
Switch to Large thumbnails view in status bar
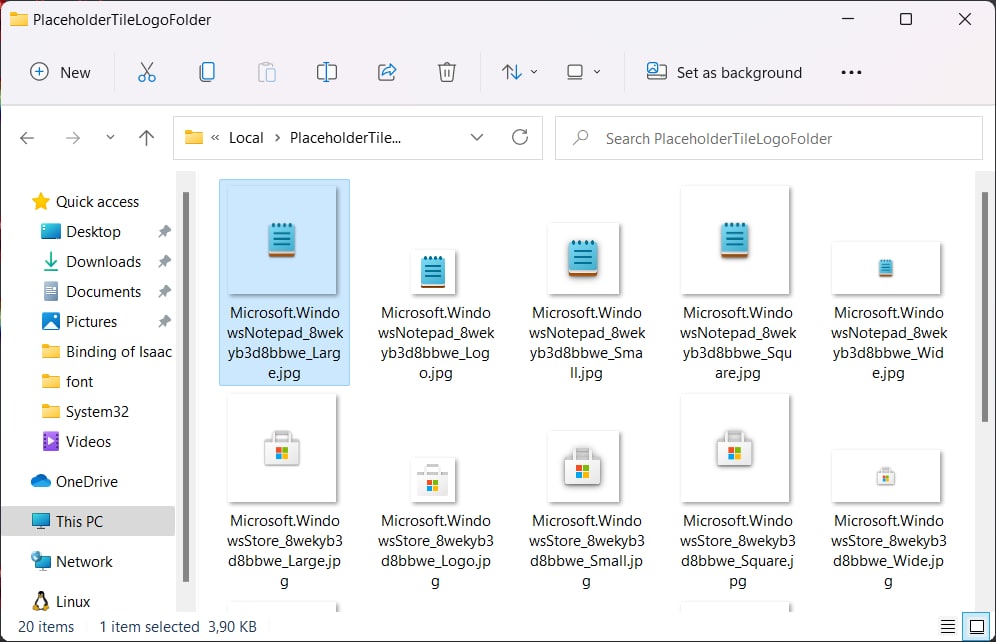click(x=976, y=627)
